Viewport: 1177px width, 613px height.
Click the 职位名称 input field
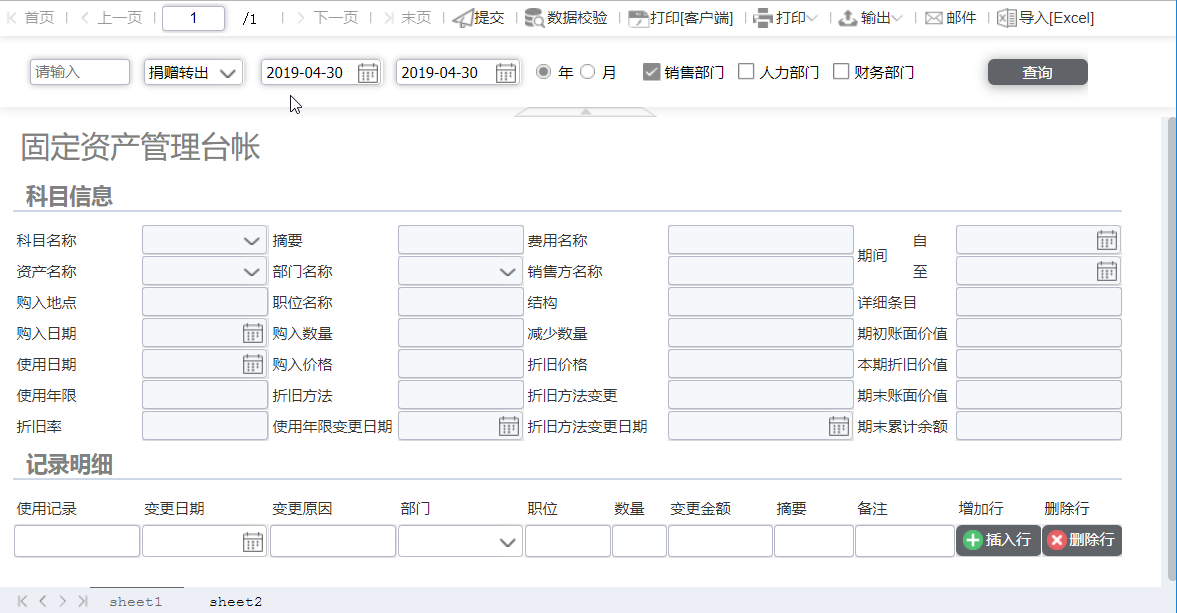tap(460, 302)
